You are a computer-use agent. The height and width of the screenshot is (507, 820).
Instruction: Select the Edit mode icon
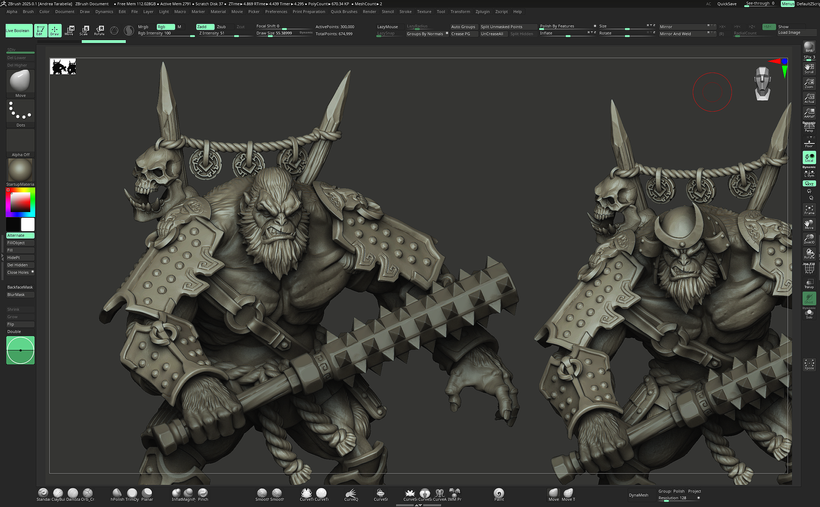tap(41, 30)
